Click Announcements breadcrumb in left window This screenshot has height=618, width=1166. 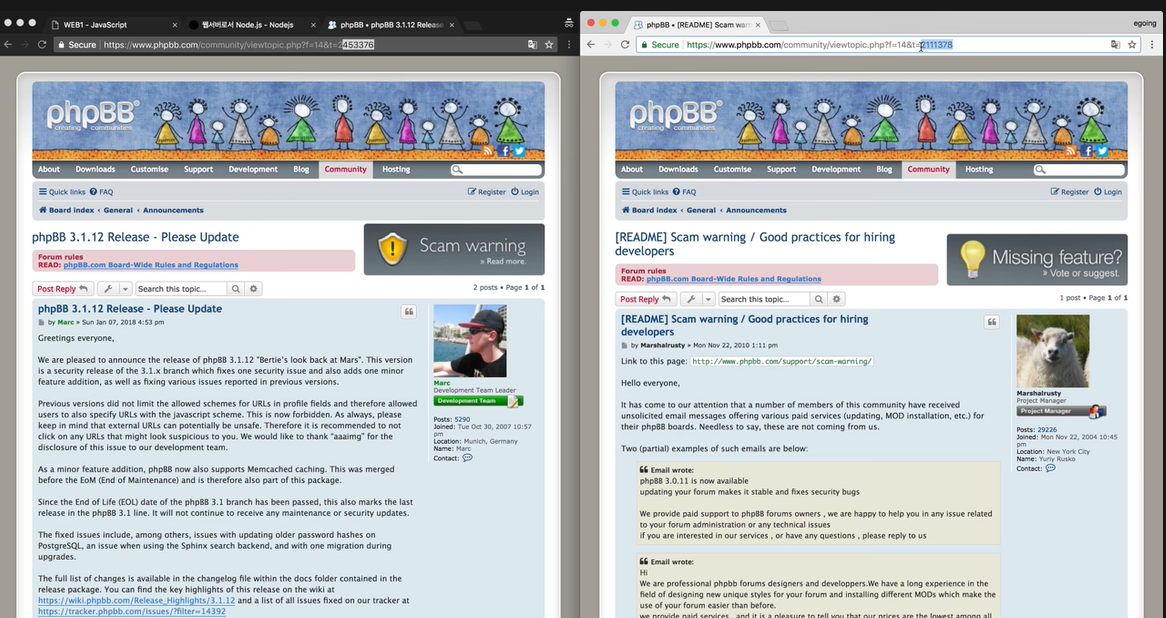coord(173,210)
